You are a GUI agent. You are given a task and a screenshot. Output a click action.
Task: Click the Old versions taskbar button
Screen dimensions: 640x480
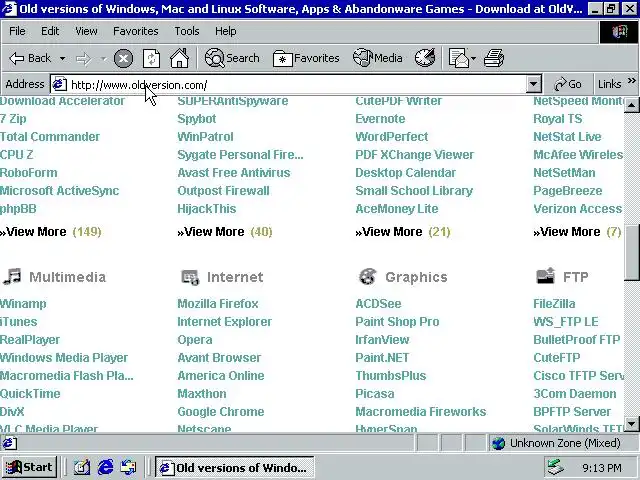coord(235,467)
